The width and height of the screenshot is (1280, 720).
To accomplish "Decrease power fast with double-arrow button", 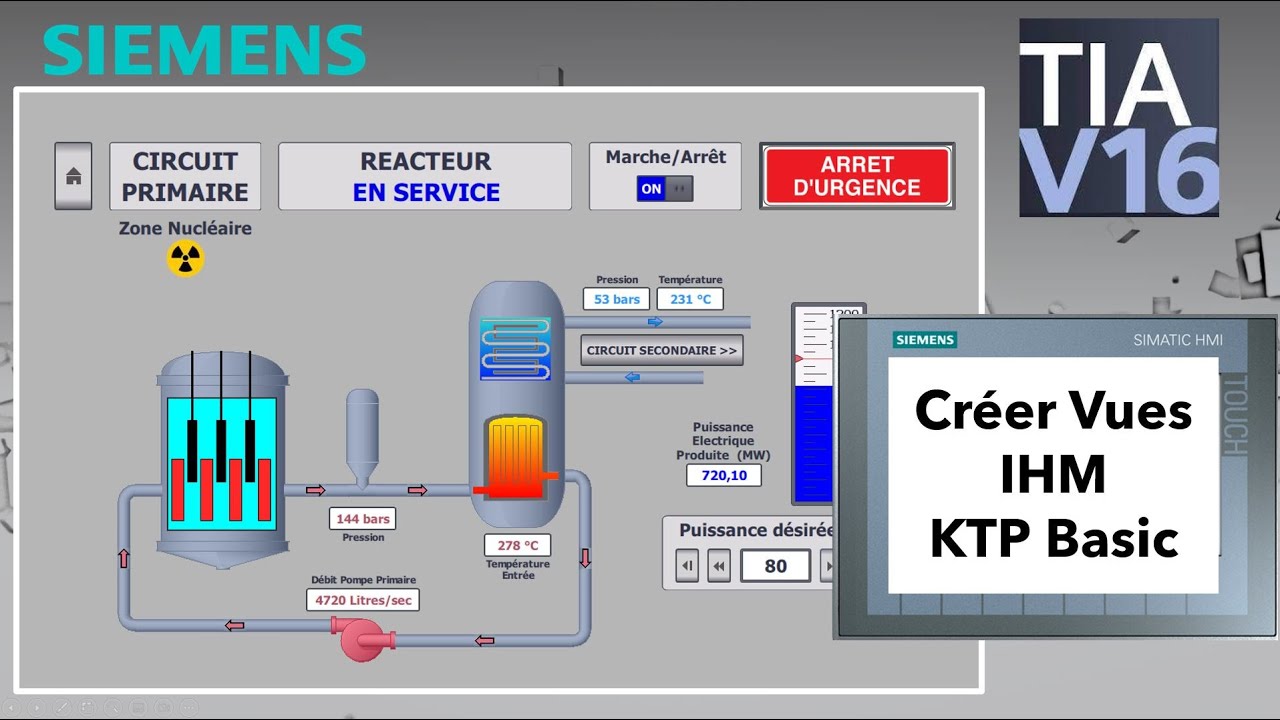I will [719, 566].
